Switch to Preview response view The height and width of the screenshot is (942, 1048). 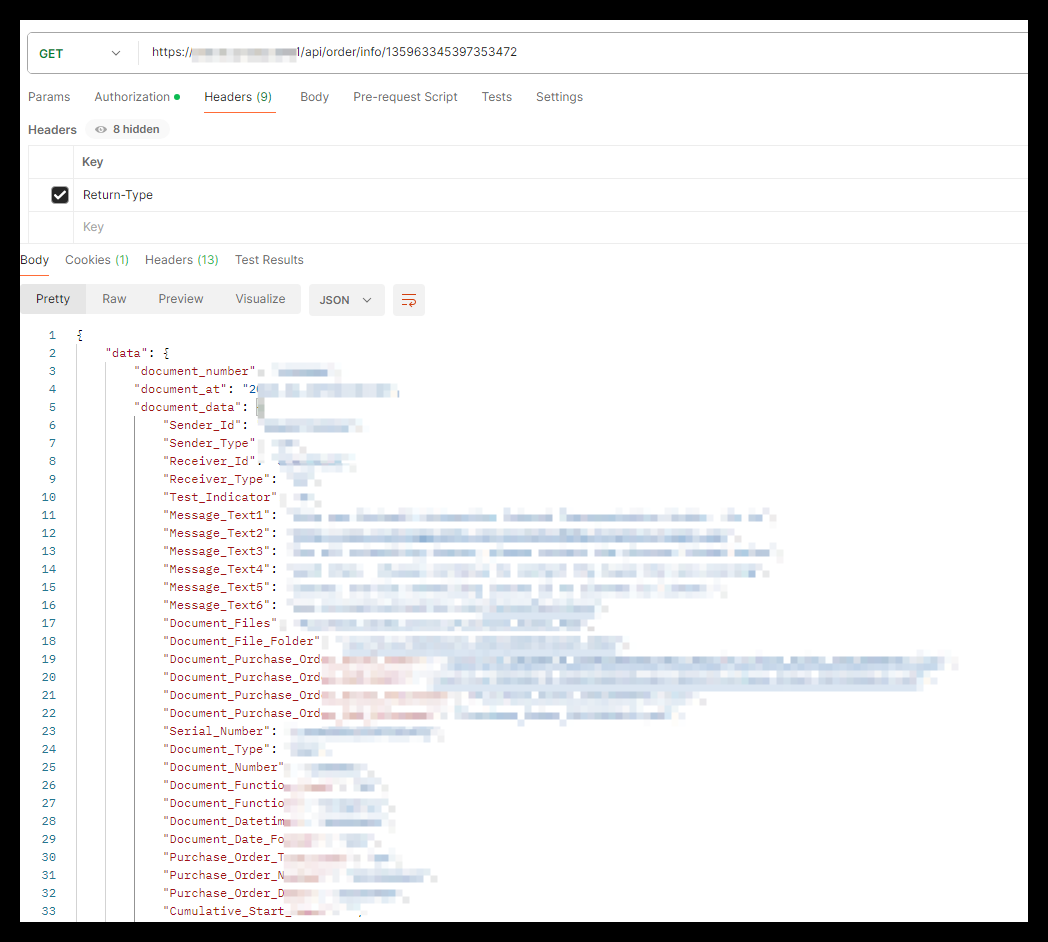(x=181, y=299)
